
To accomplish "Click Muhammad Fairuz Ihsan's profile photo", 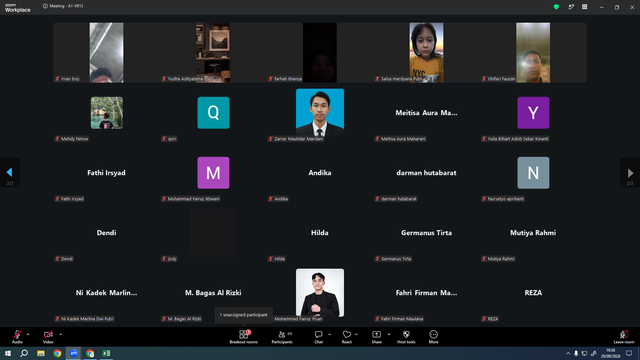I will coord(320,293).
